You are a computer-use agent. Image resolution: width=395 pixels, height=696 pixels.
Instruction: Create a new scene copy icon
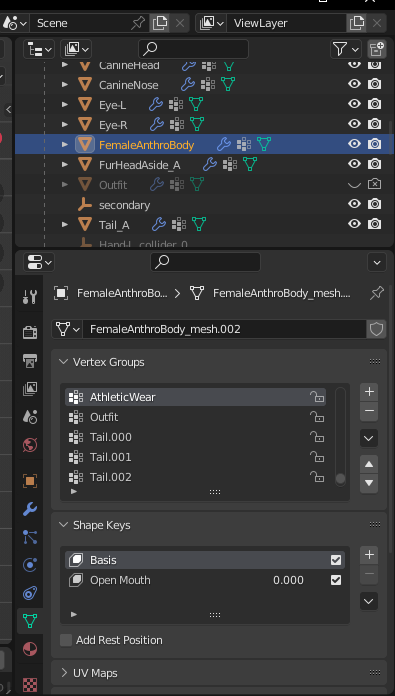pyautogui.click(x=159, y=23)
